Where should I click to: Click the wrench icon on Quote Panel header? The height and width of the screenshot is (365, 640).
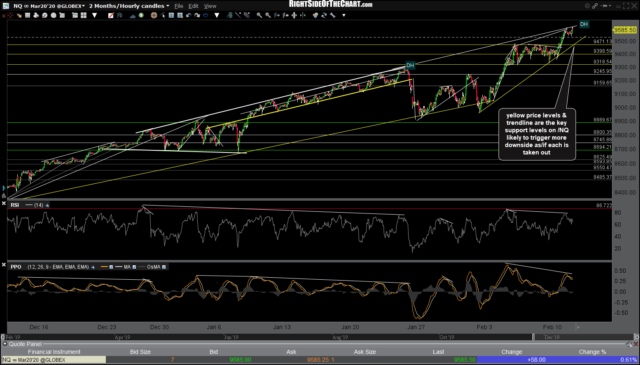(x=629, y=344)
